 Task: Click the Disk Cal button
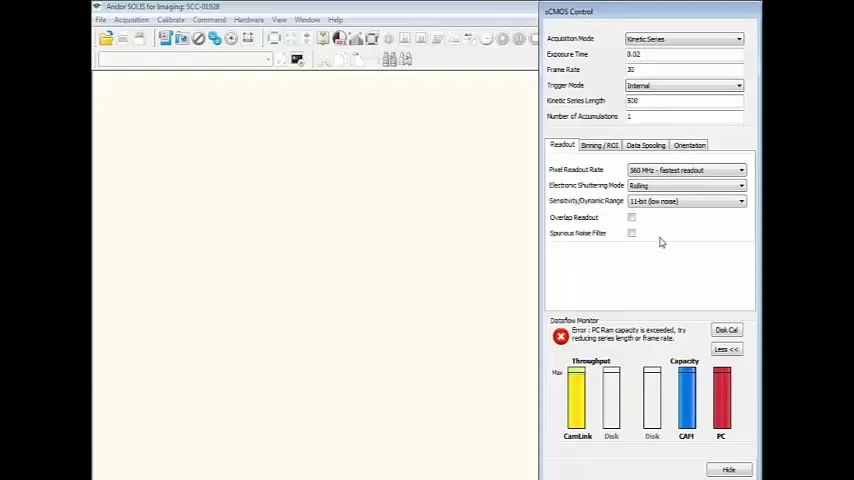pos(727,330)
